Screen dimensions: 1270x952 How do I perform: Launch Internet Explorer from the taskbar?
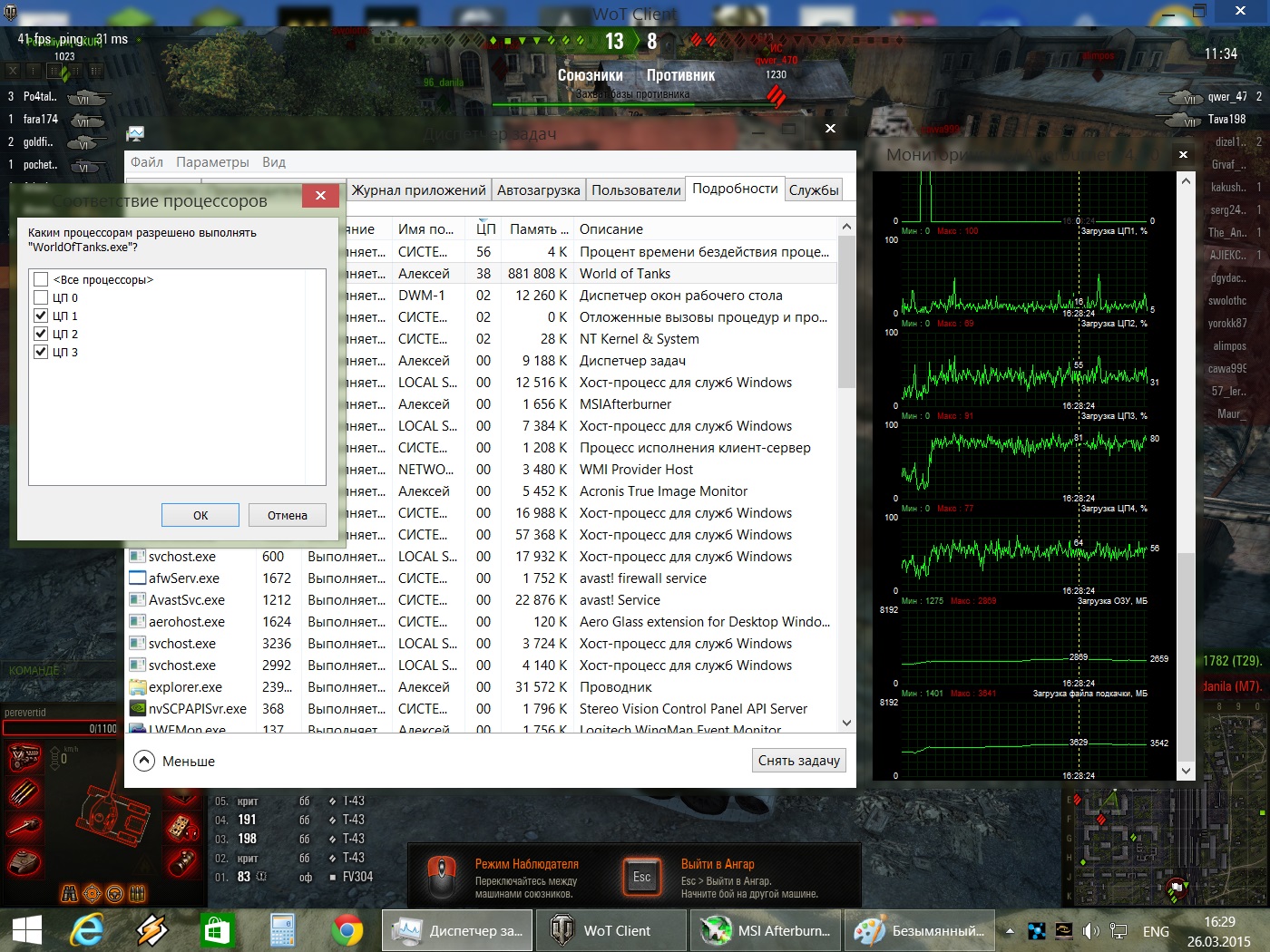tap(87, 930)
